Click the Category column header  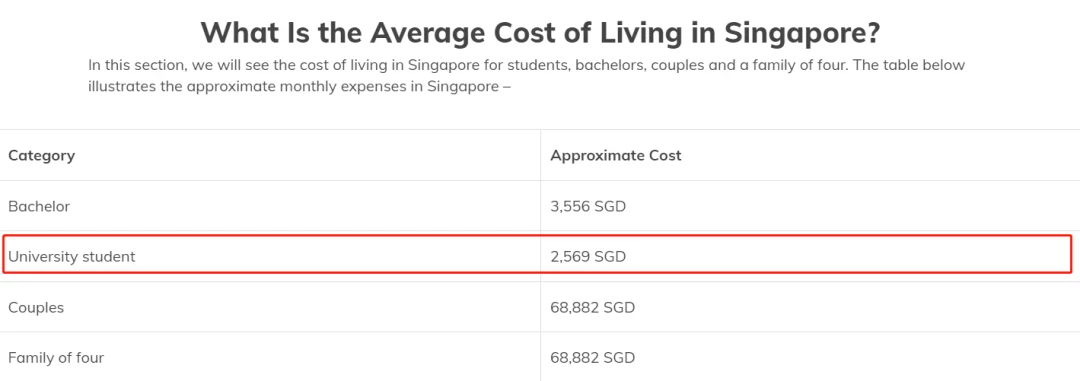click(41, 155)
